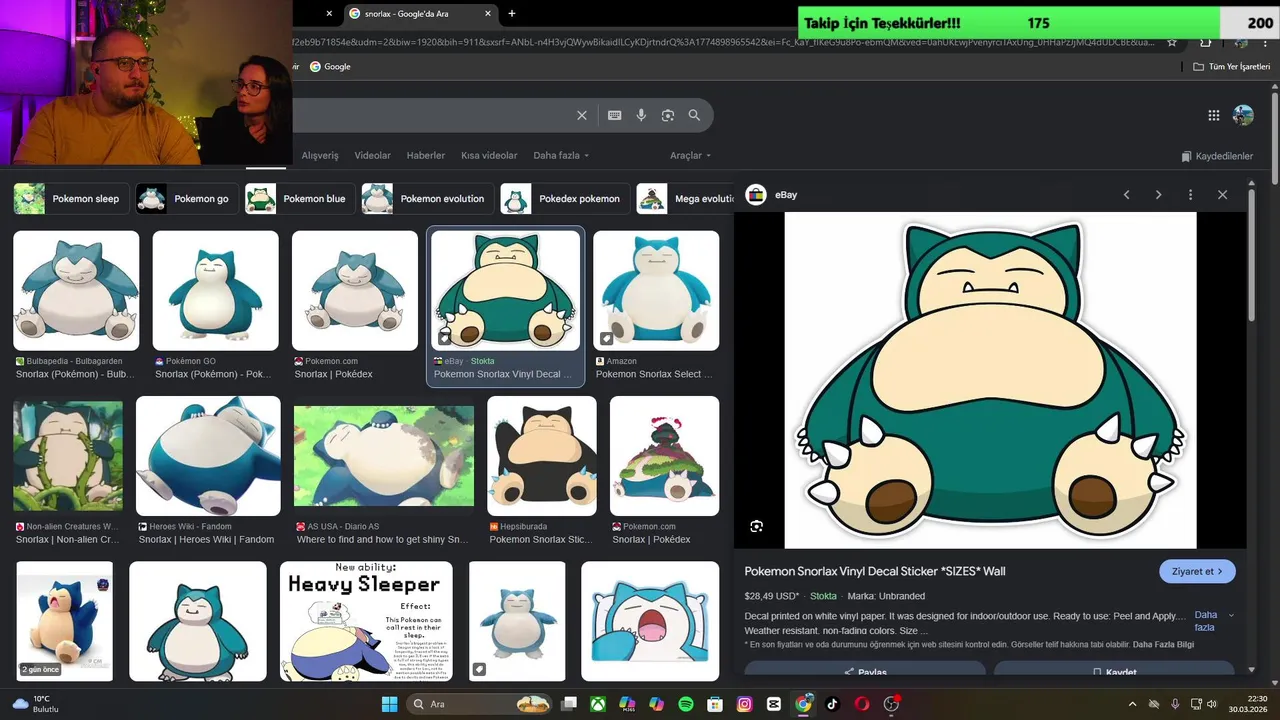This screenshot has height=720, width=1280.
Task: Open Microsoft Store from taskbar
Action: pos(715,704)
